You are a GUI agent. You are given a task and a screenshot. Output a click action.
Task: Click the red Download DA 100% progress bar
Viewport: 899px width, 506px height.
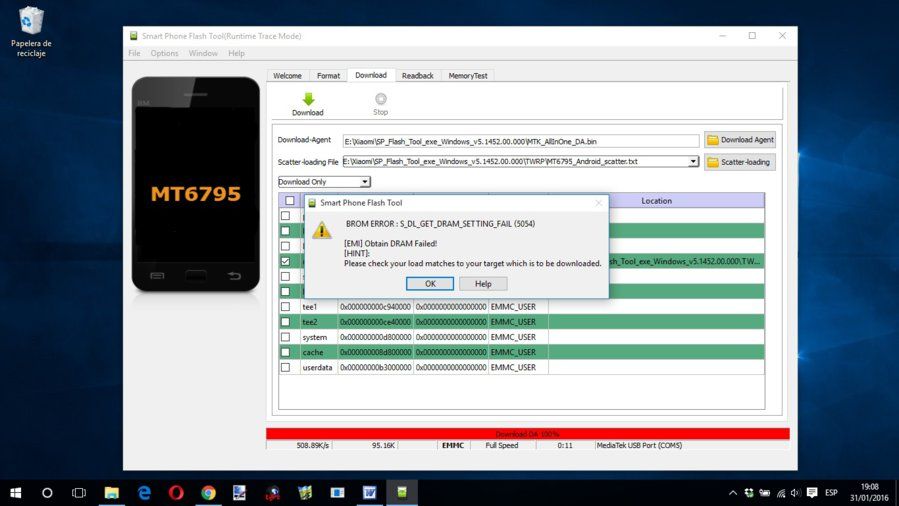527,434
